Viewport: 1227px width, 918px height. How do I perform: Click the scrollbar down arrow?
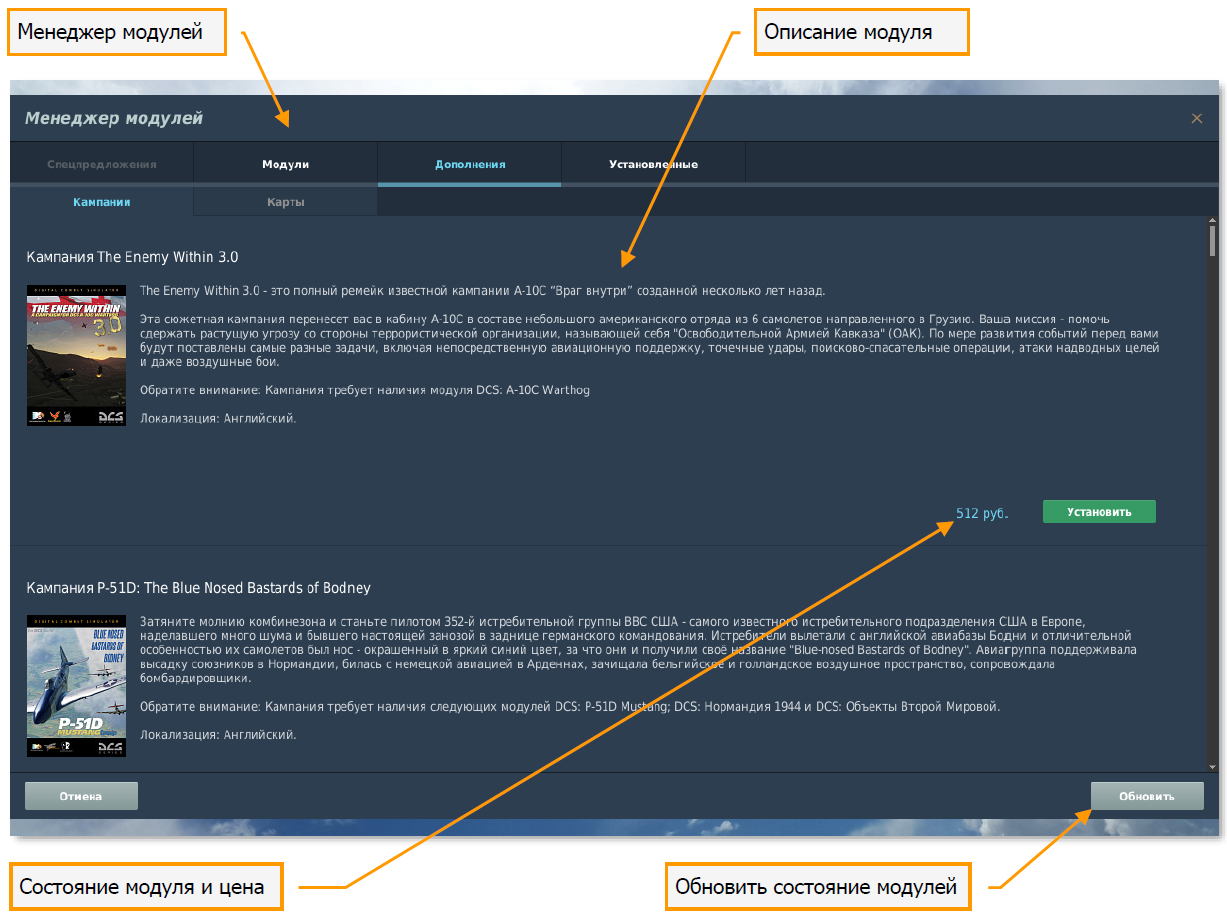1212,767
